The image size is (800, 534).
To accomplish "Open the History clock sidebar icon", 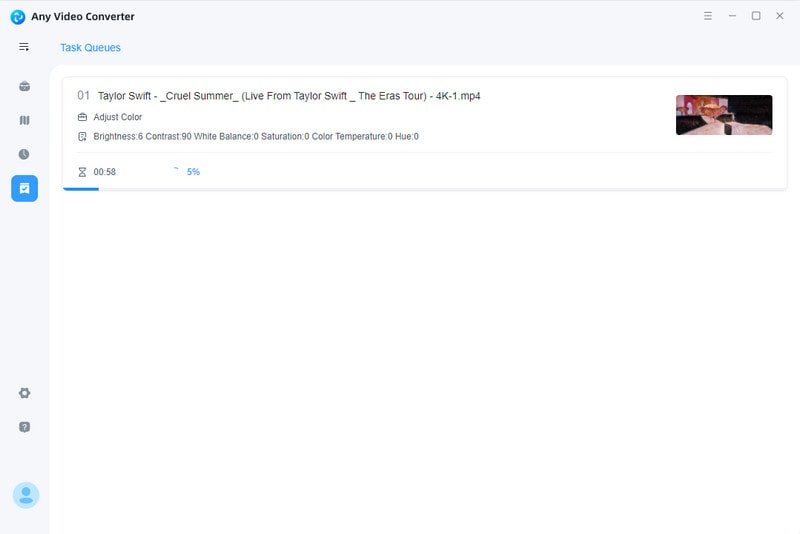I will pyautogui.click(x=24, y=154).
